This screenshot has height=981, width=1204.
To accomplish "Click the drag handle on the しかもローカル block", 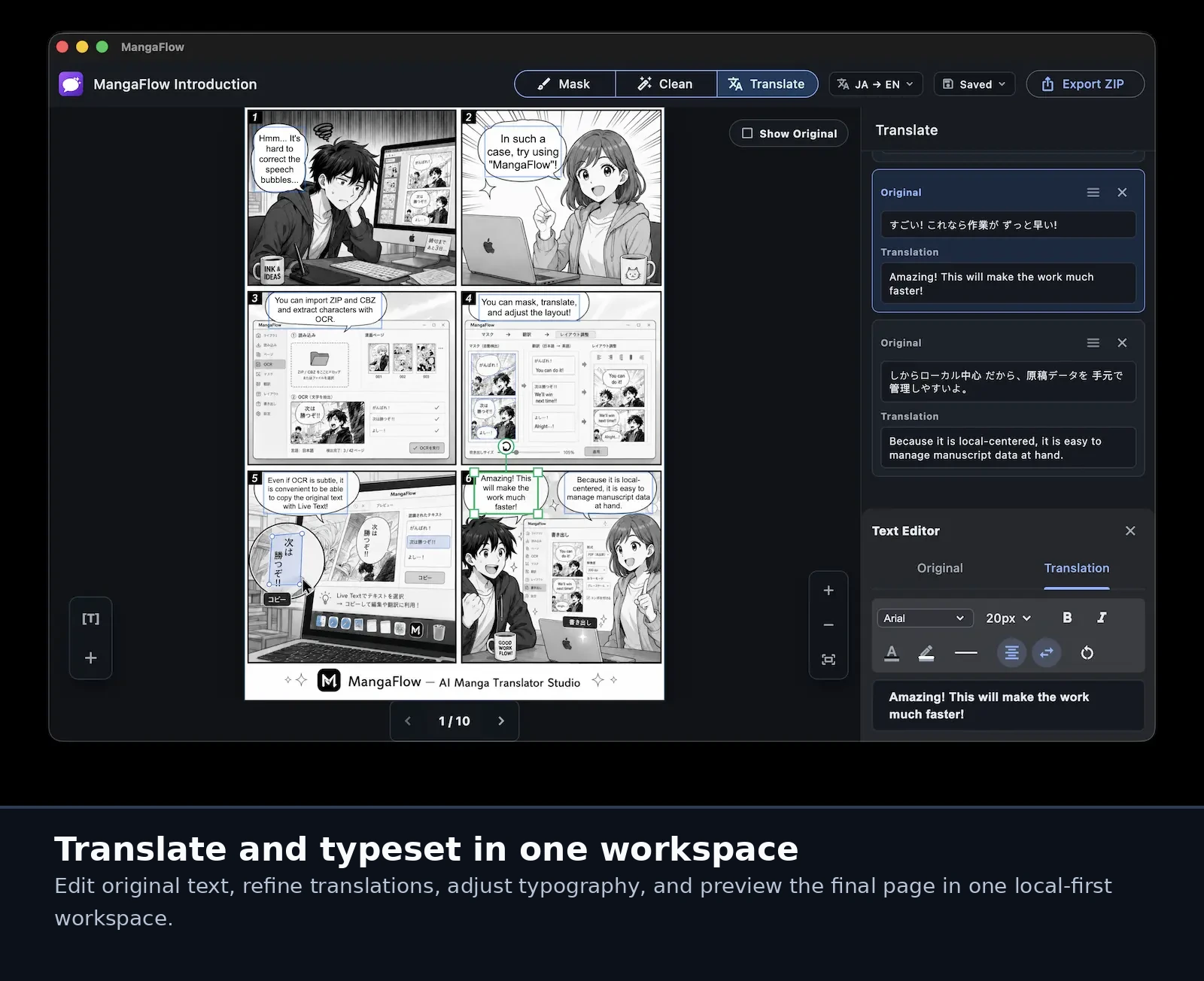I will (1093, 343).
